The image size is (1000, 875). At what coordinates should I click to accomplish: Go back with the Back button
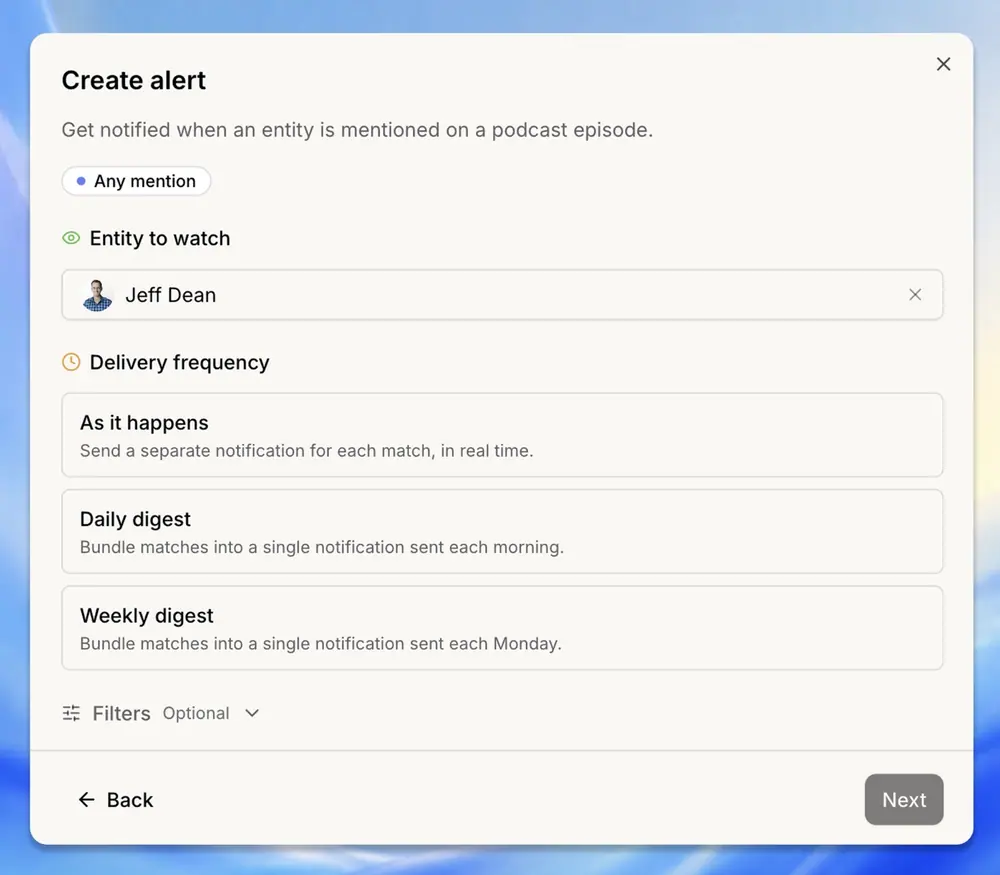tap(115, 800)
